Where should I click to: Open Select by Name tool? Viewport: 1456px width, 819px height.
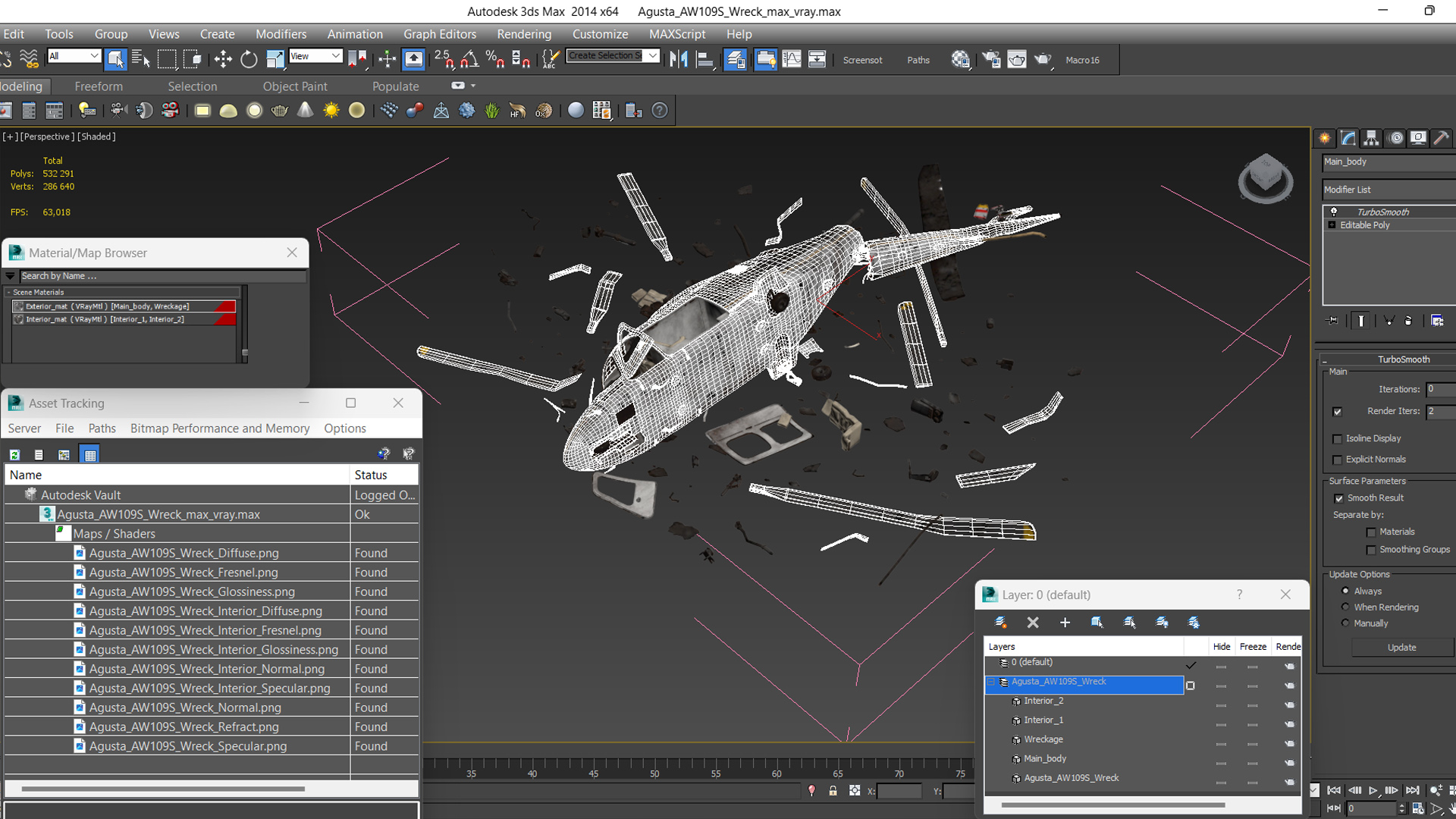pyautogui.click(x=141, y=59)
